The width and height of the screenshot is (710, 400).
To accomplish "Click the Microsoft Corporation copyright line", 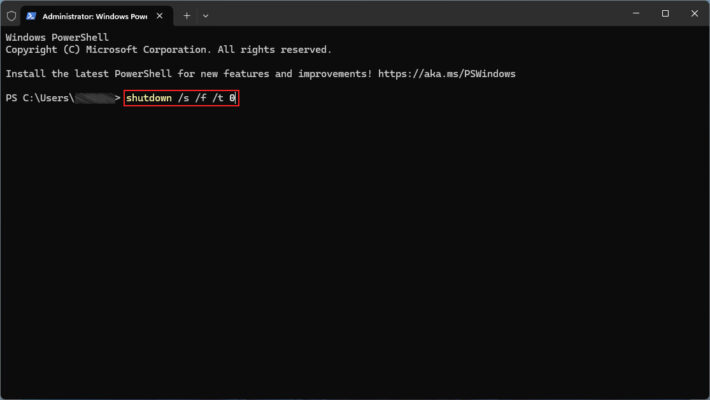I will pos(167,49).
